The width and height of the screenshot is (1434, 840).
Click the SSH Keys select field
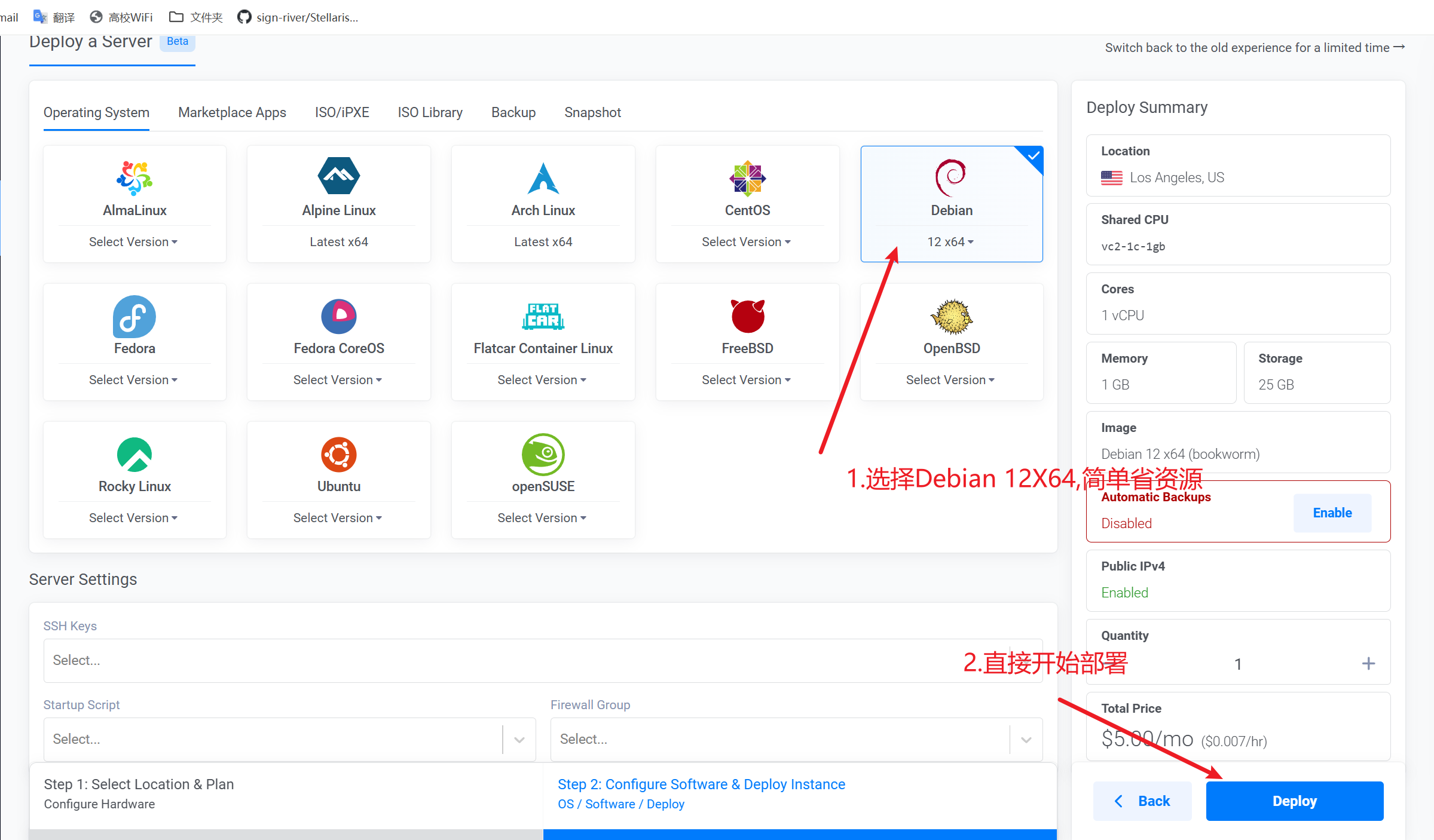pos(543,661)
